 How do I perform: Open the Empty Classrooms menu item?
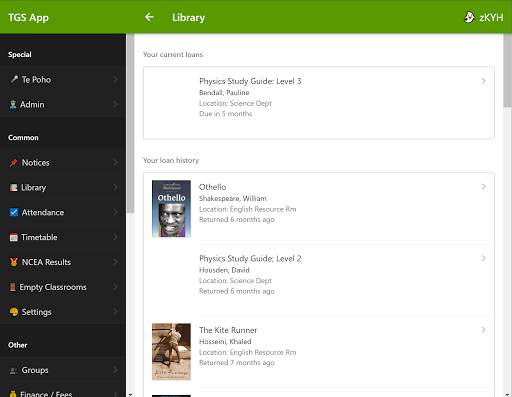63,287
